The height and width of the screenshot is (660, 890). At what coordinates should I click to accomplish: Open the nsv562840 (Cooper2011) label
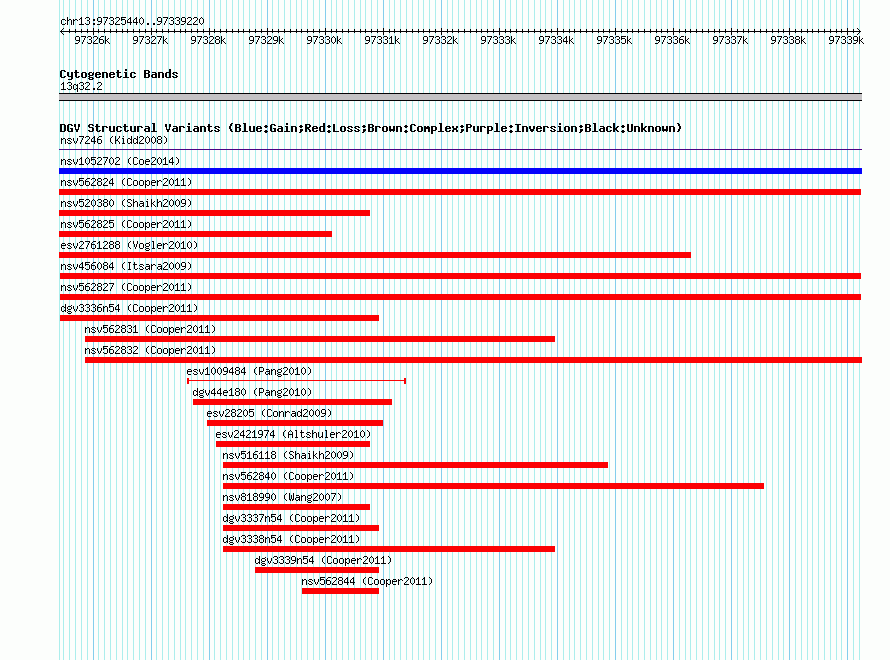pyautogui.click(x=288, y=476)
